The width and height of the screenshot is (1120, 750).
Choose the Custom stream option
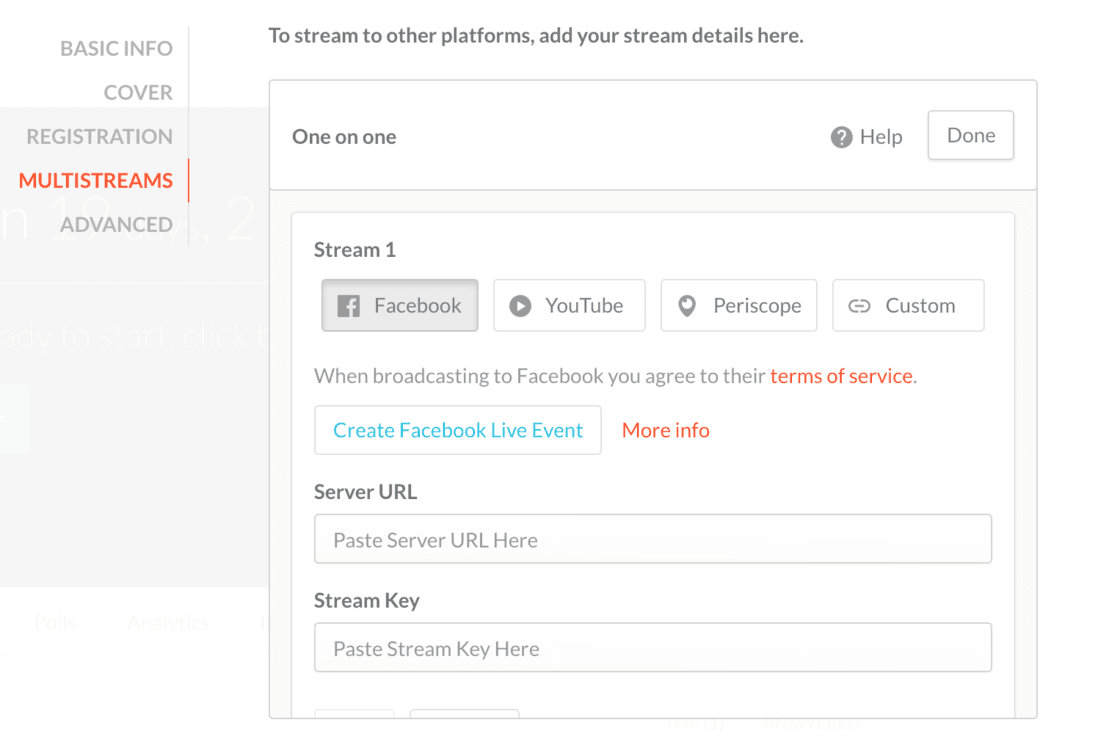click(x=908, y=306)
